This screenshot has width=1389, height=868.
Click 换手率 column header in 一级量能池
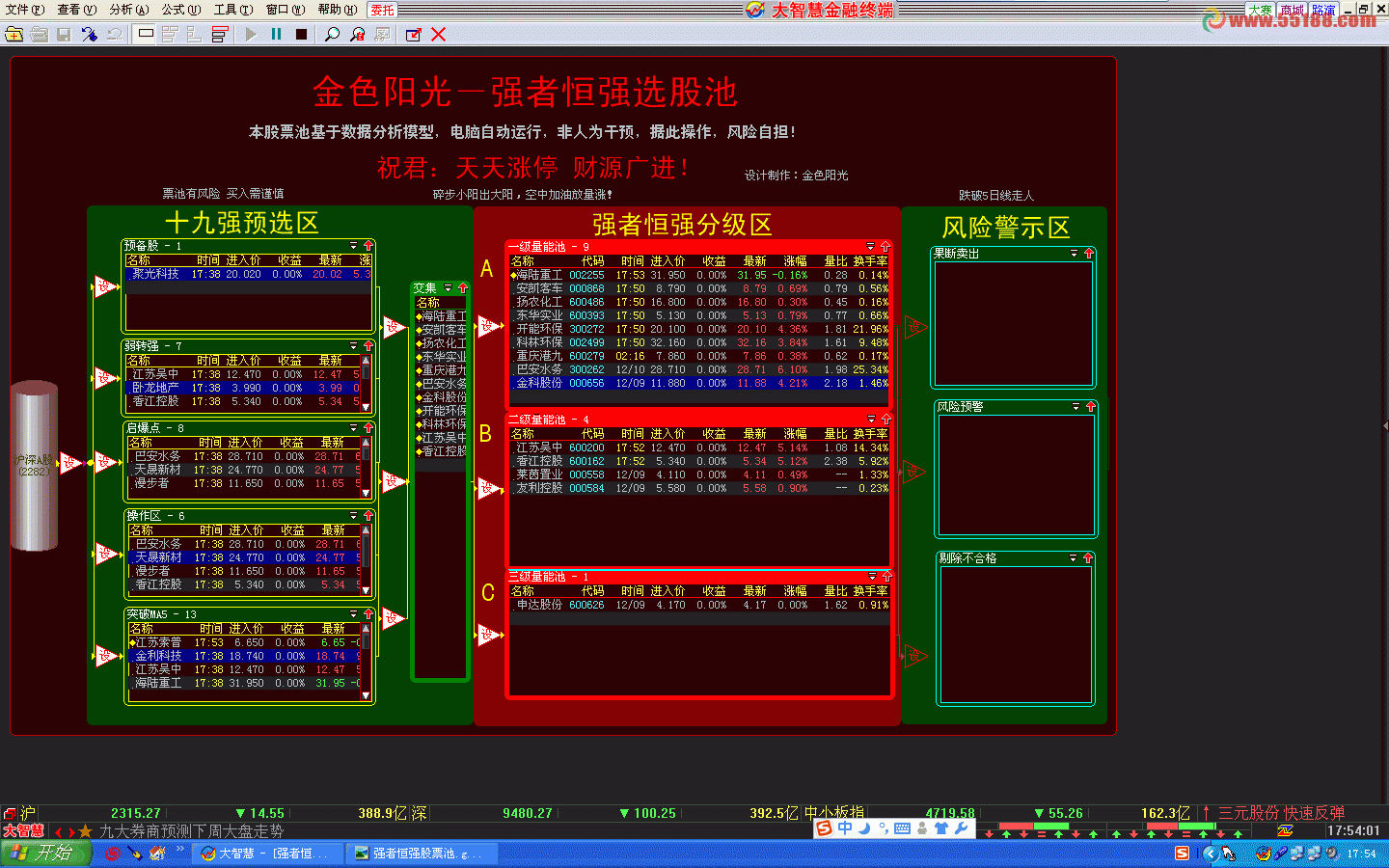[x=871, y=261]
